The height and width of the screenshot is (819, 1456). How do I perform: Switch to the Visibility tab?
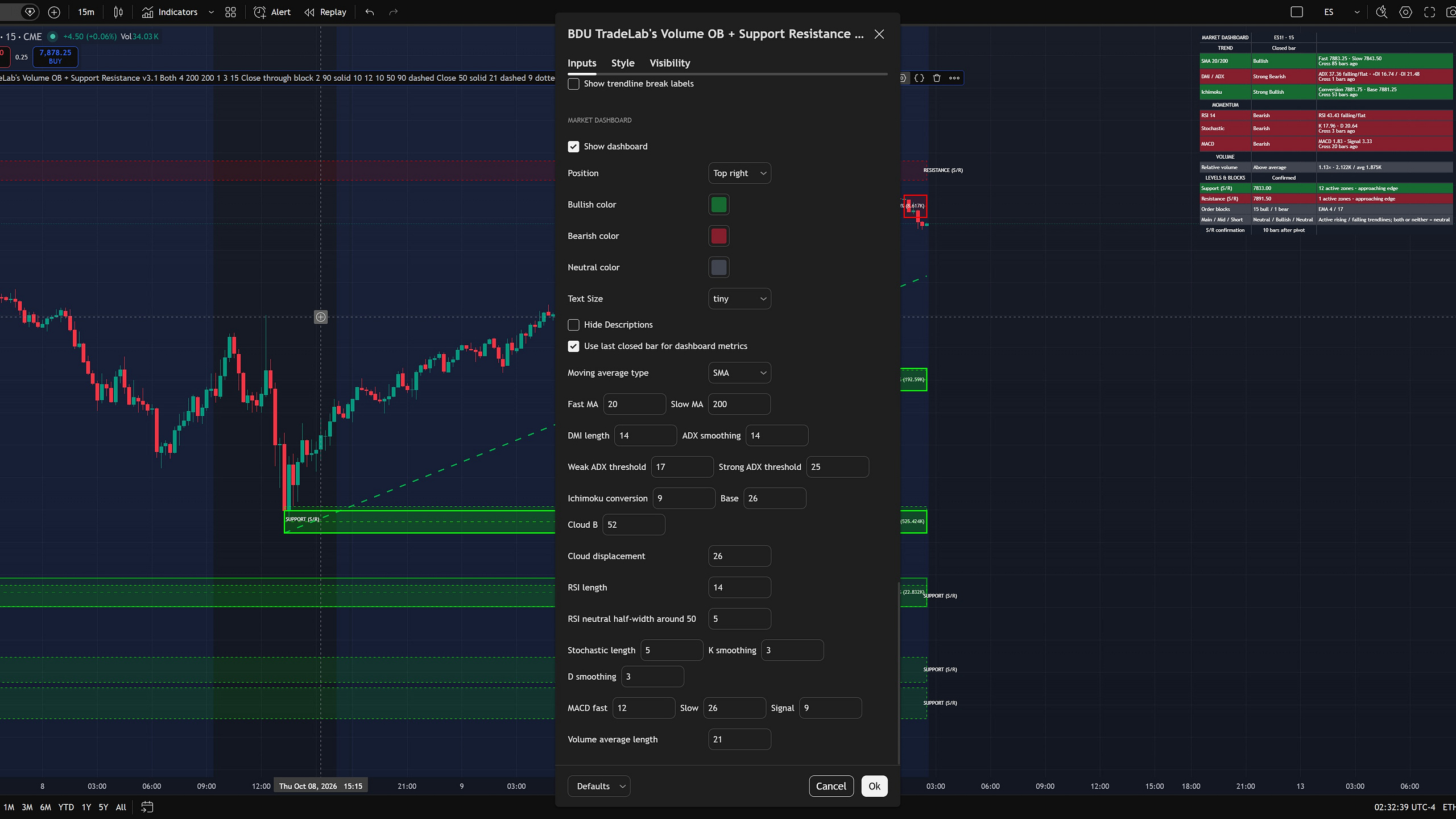(669, 63)
